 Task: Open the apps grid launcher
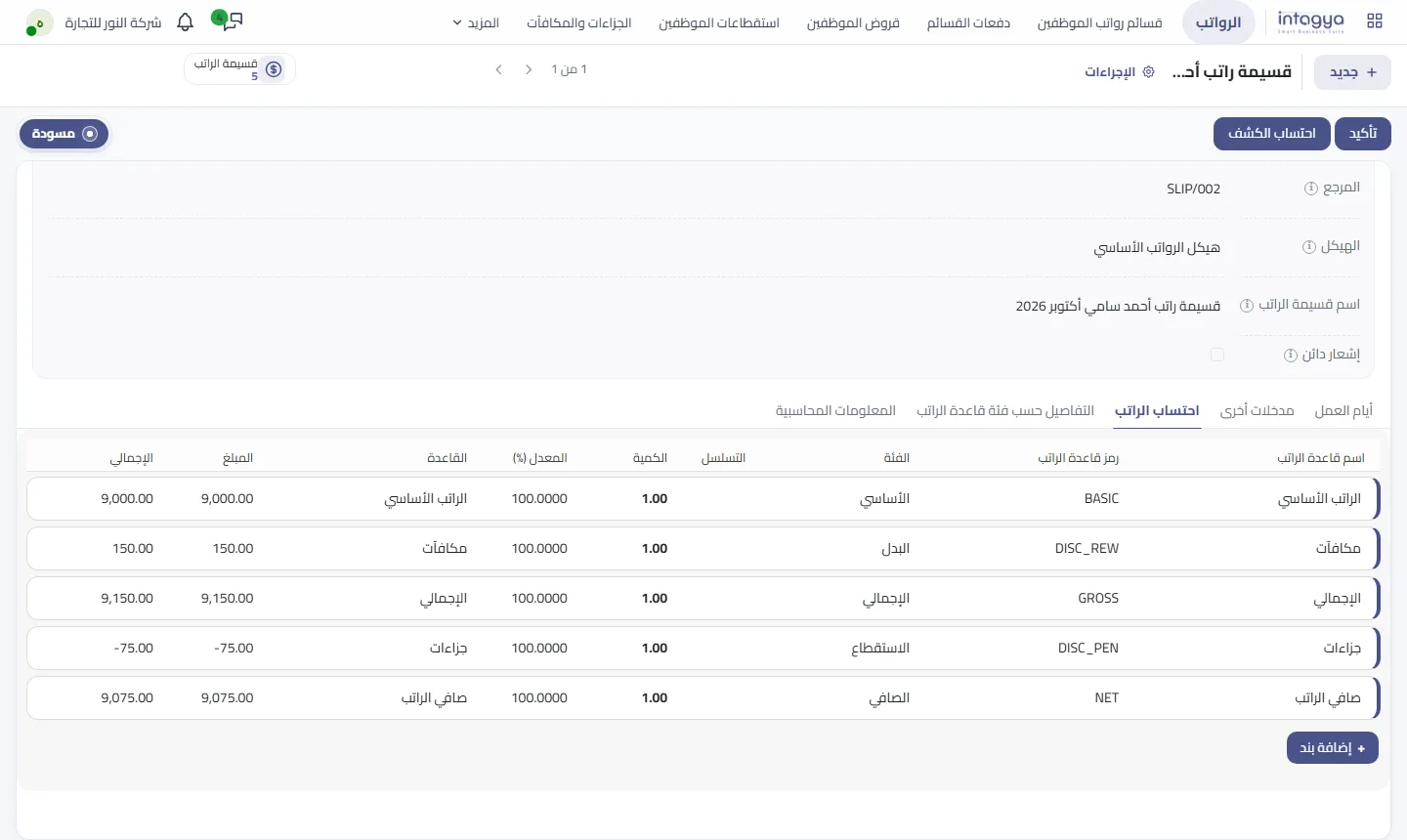click(1375, 21)
